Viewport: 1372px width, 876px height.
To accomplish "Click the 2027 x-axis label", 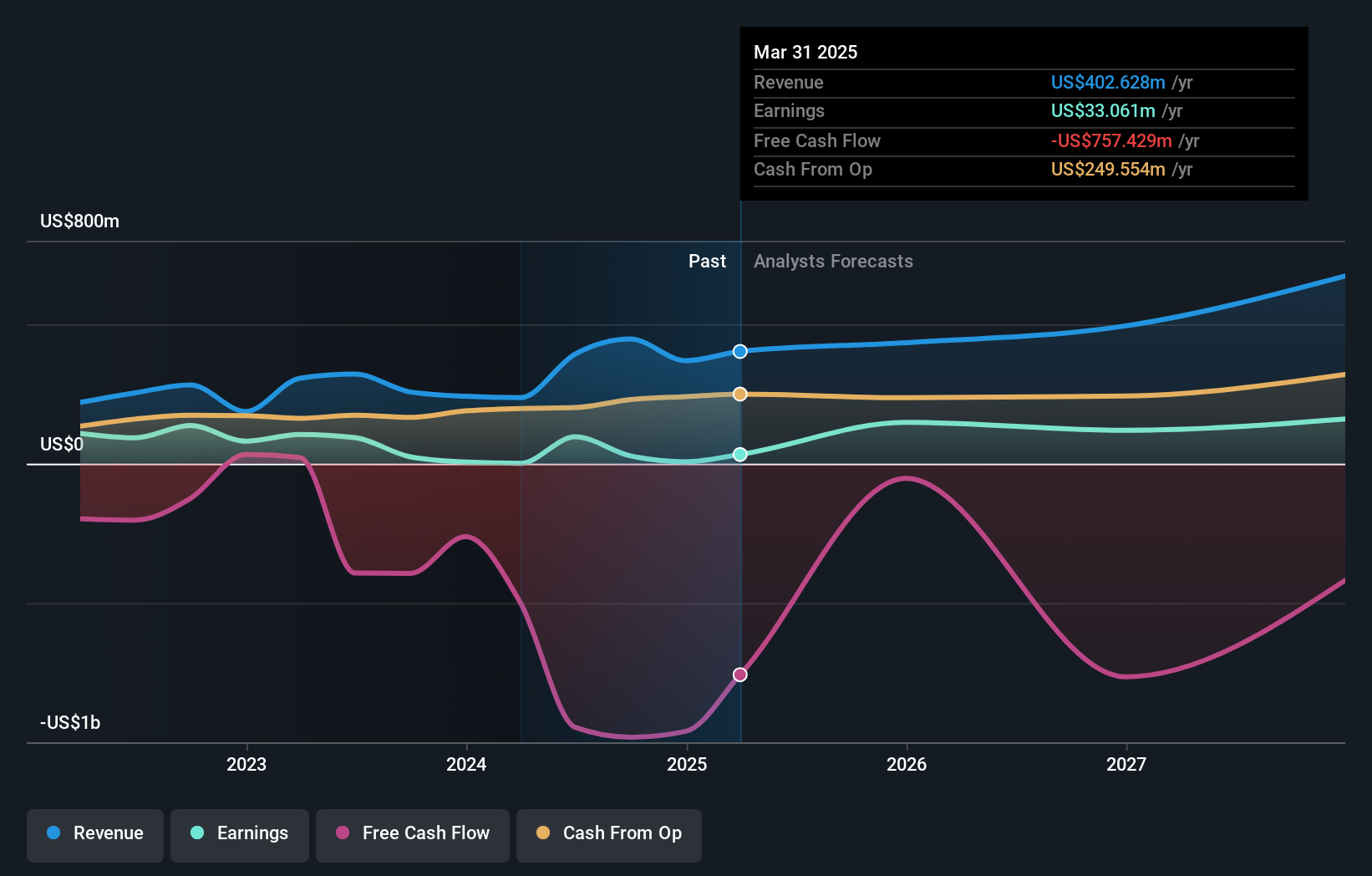I will point(1126,764).
